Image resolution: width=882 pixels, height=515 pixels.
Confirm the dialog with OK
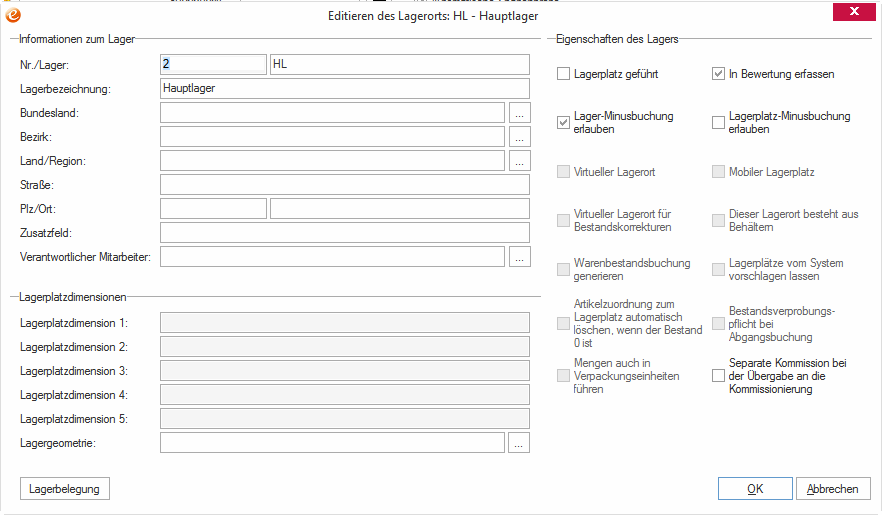point(755,488)
